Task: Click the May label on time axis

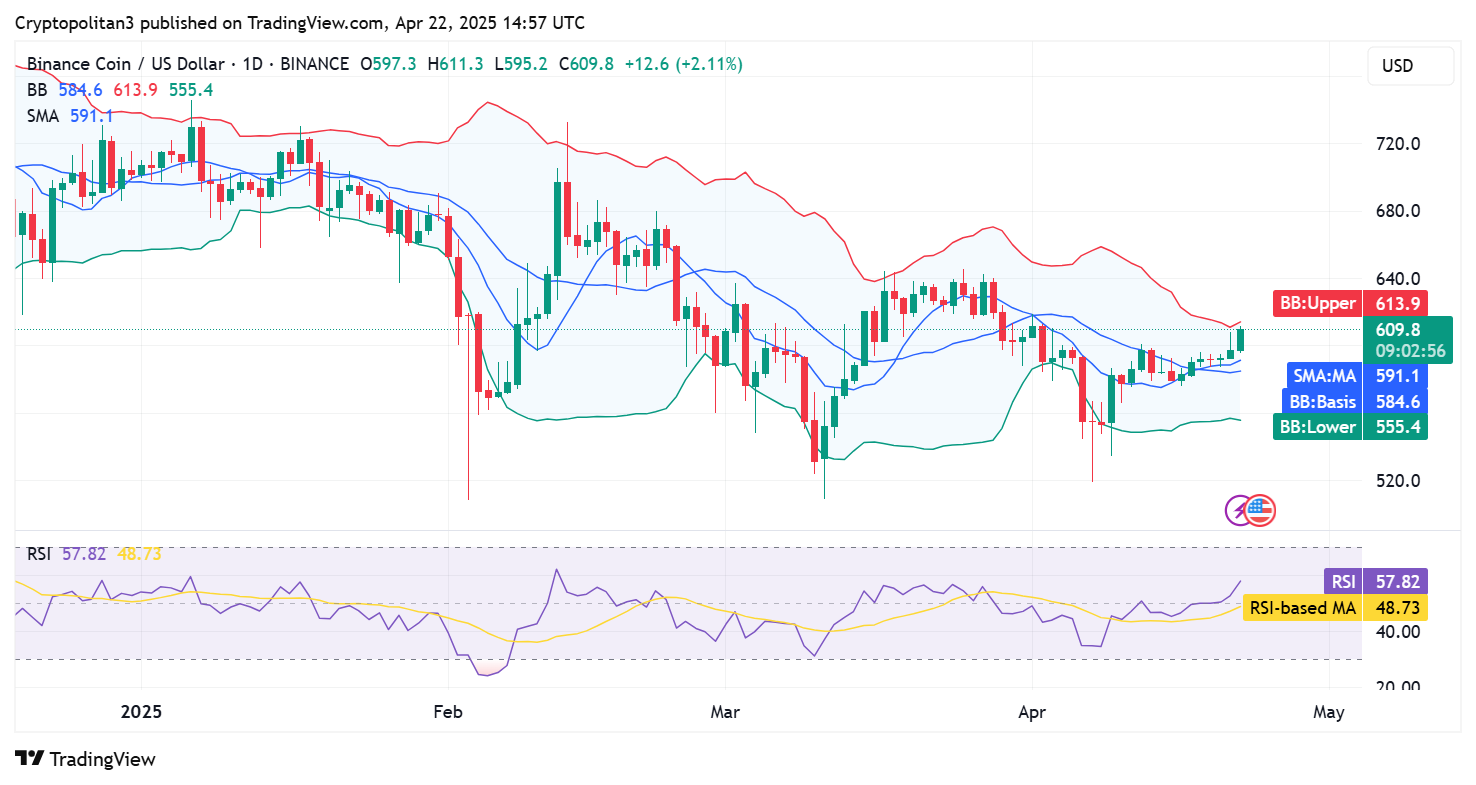Action: click(1328, 713)
